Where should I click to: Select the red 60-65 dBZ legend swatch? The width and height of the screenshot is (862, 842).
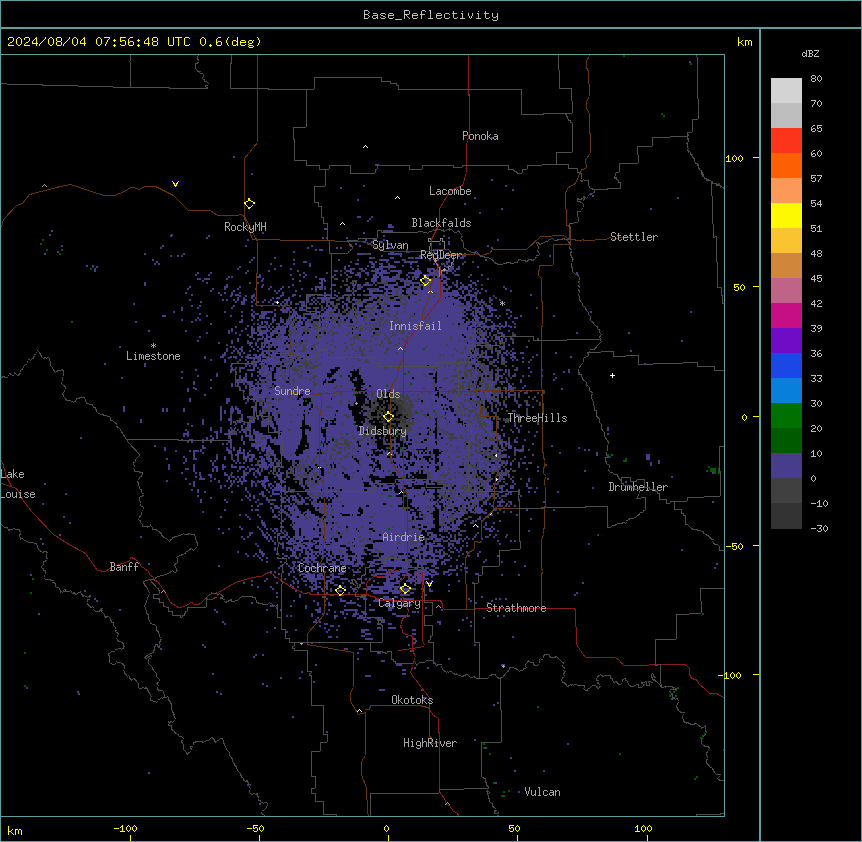(786, 141)
